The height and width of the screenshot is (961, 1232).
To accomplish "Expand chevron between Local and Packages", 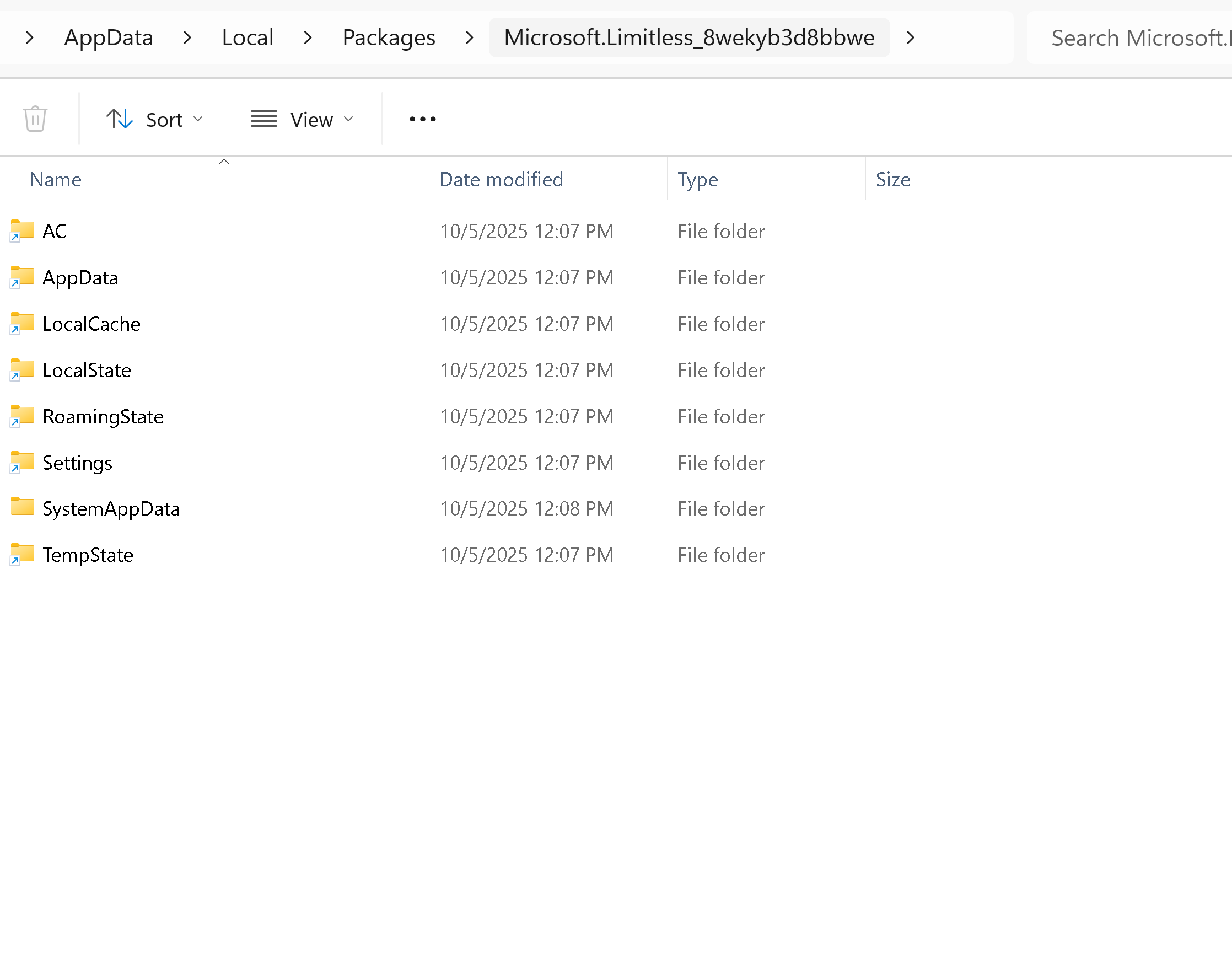I will pos(308,38).
